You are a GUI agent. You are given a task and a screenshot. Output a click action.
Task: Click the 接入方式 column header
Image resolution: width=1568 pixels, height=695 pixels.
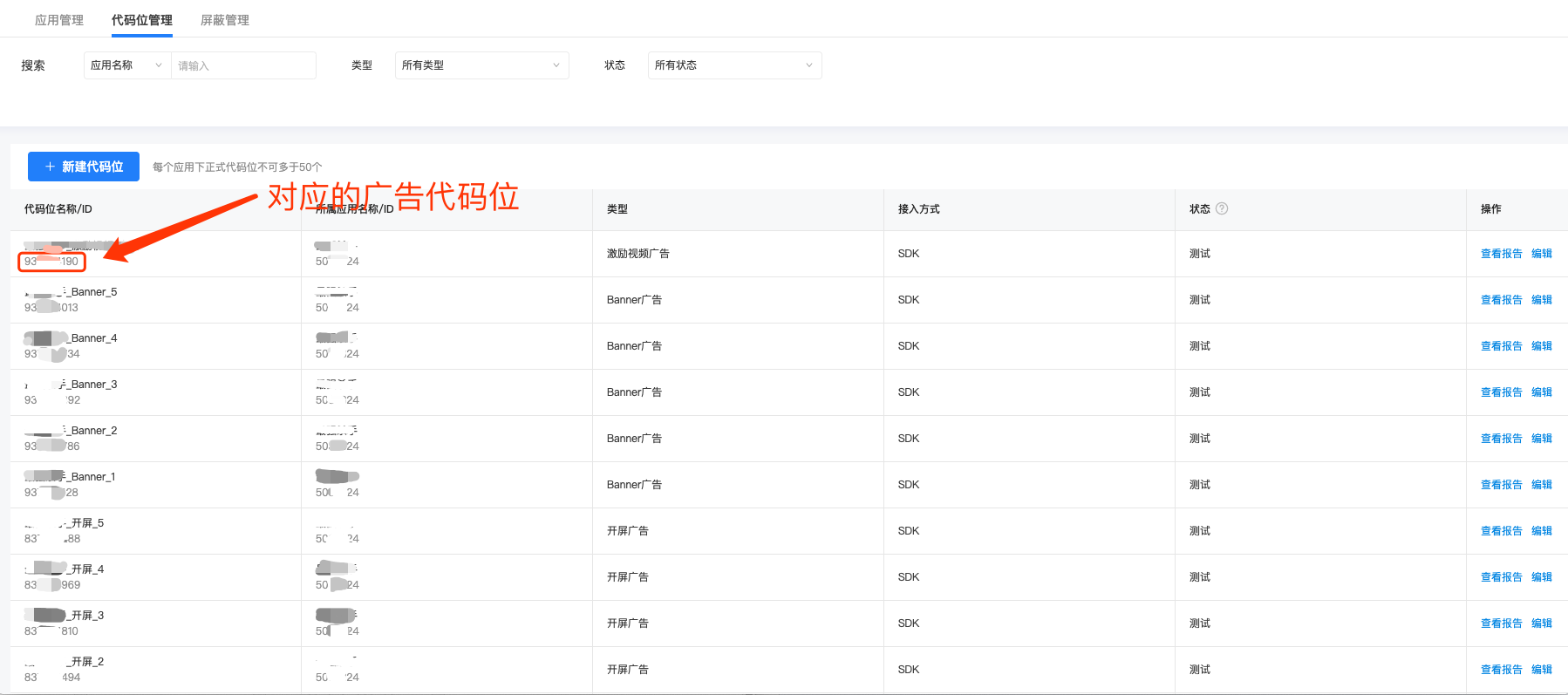(919, 209)
